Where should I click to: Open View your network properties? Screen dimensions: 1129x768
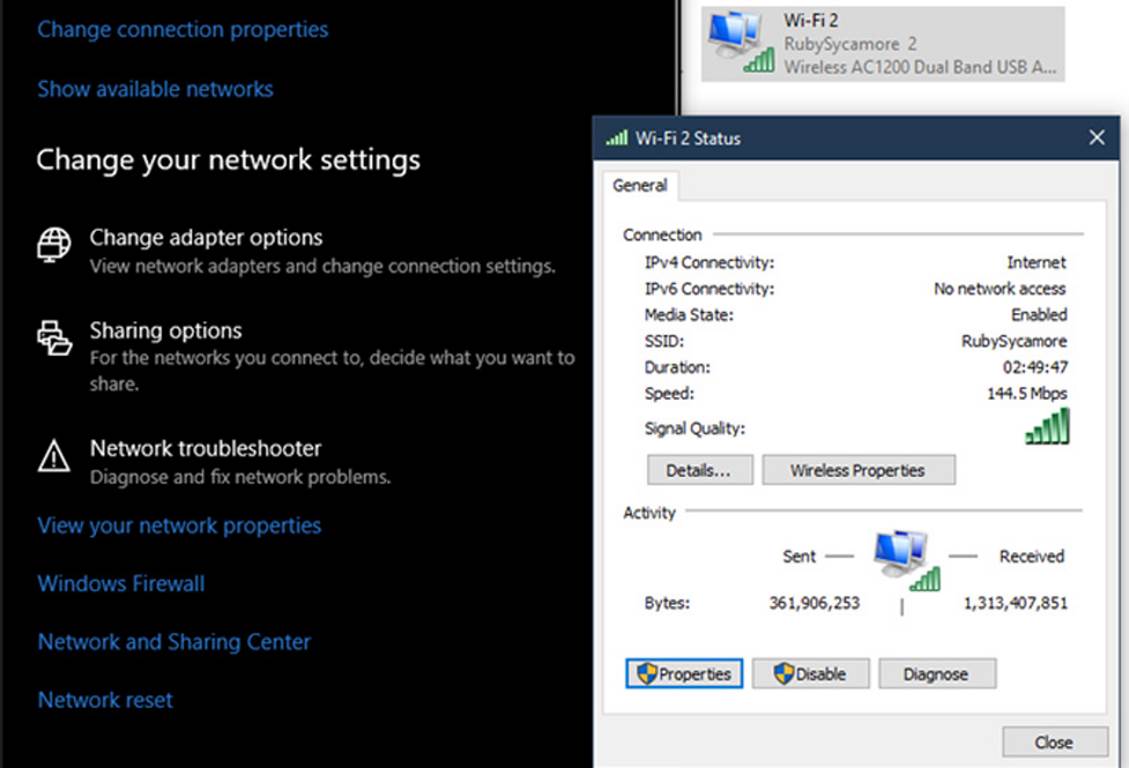pos(179,526)
